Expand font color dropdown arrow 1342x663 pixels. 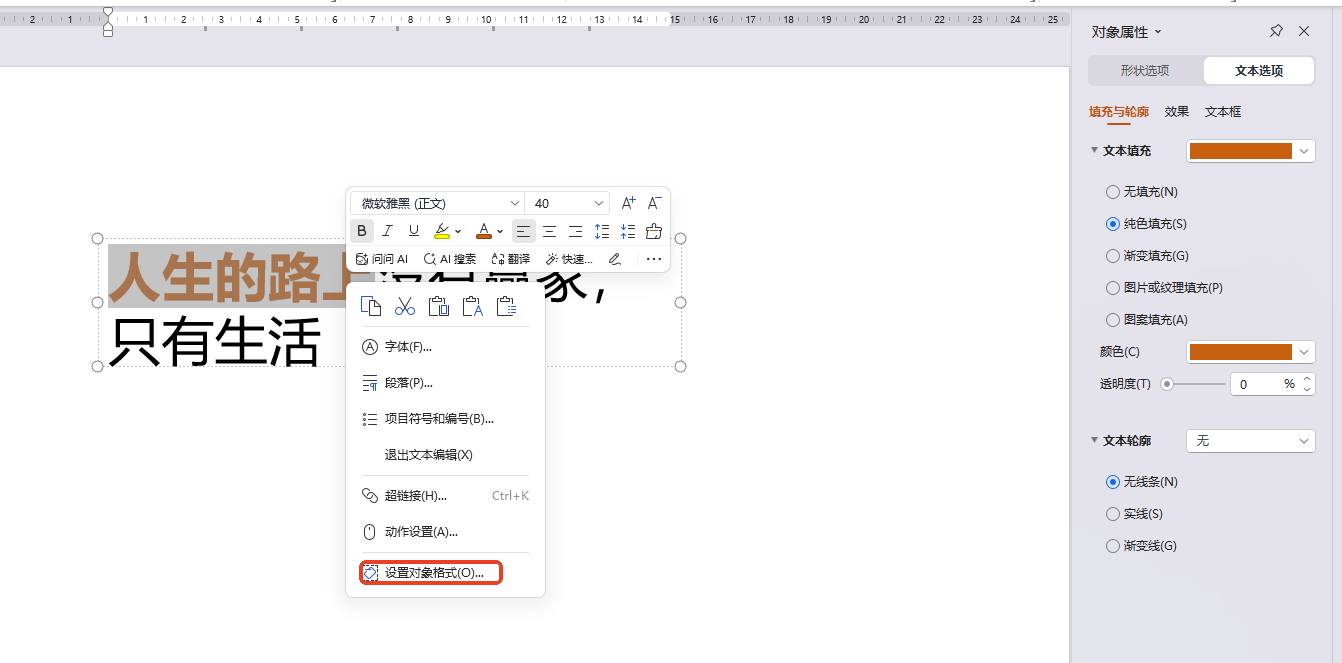click(x=500, y=231)
